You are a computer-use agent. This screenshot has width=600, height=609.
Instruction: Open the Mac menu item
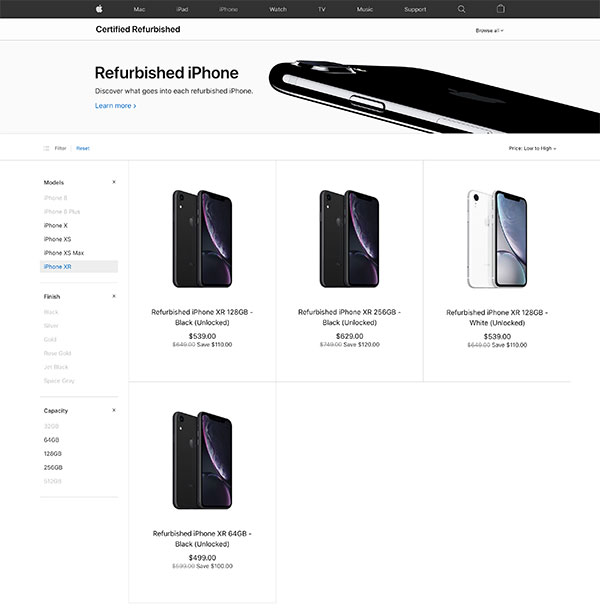pos(139,9)
